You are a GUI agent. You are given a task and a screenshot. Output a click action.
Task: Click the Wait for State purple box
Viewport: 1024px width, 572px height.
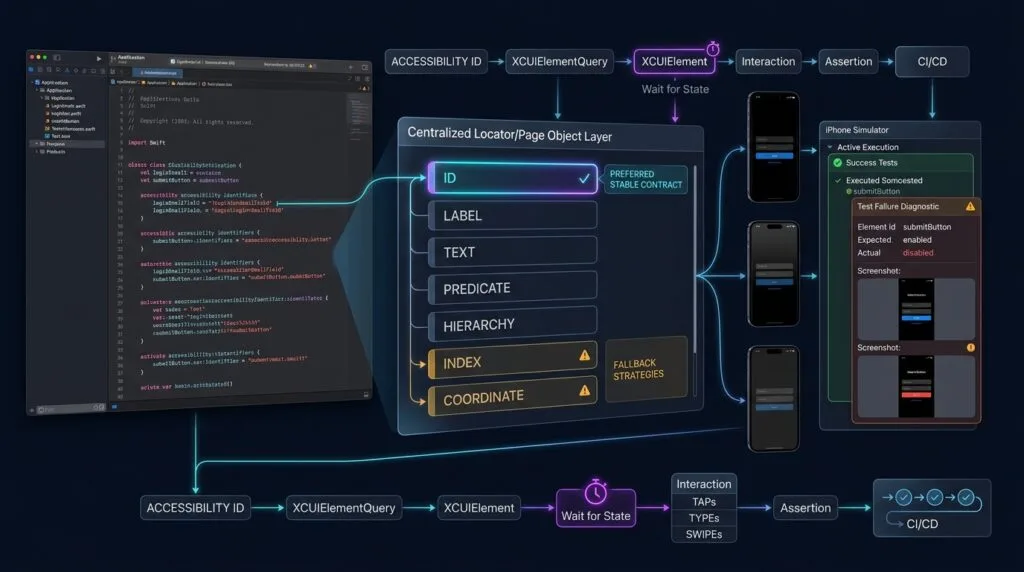pos(596,508)
